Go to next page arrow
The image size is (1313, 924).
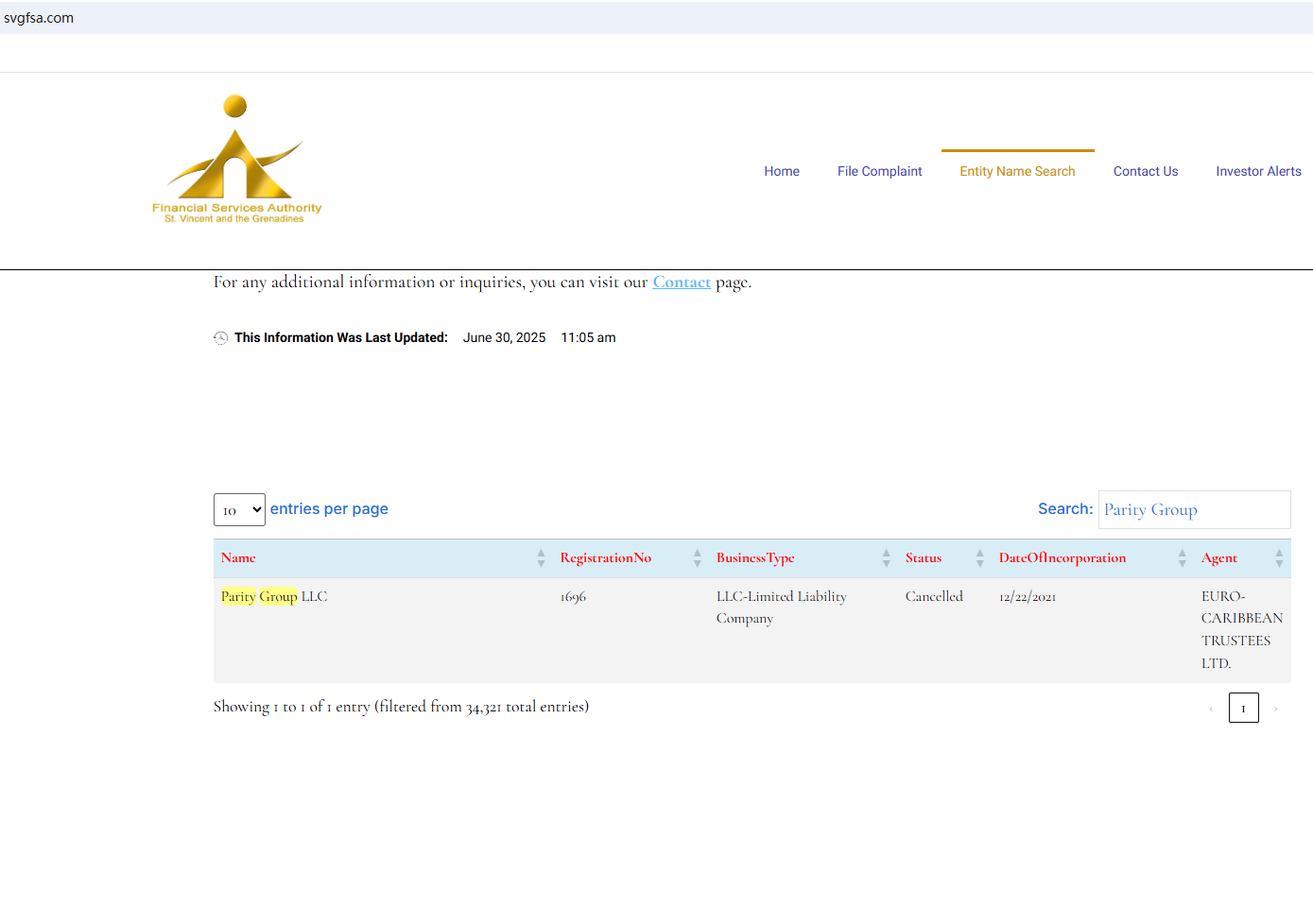[1275, 709]
